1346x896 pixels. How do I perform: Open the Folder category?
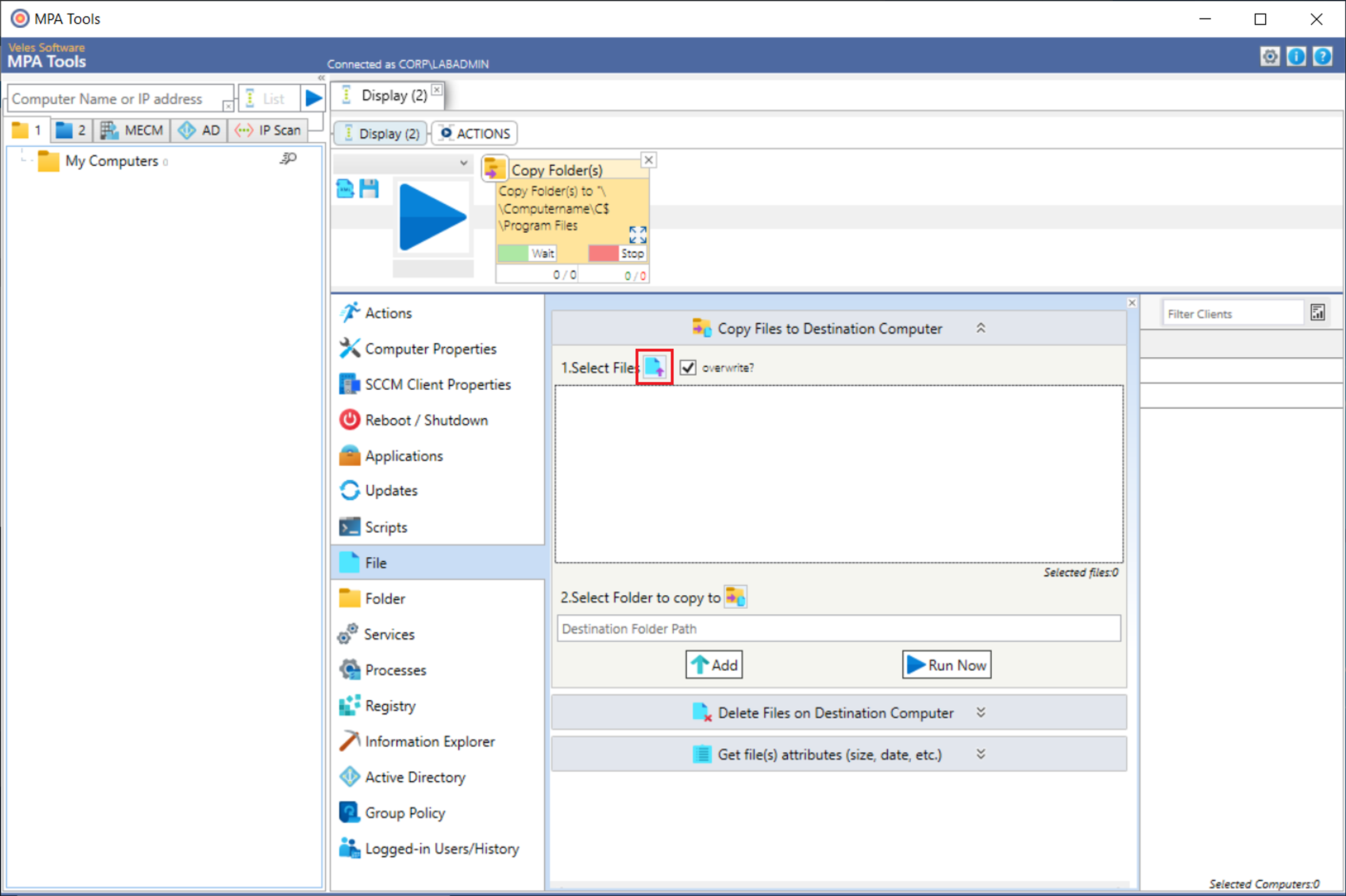(437, 598)
